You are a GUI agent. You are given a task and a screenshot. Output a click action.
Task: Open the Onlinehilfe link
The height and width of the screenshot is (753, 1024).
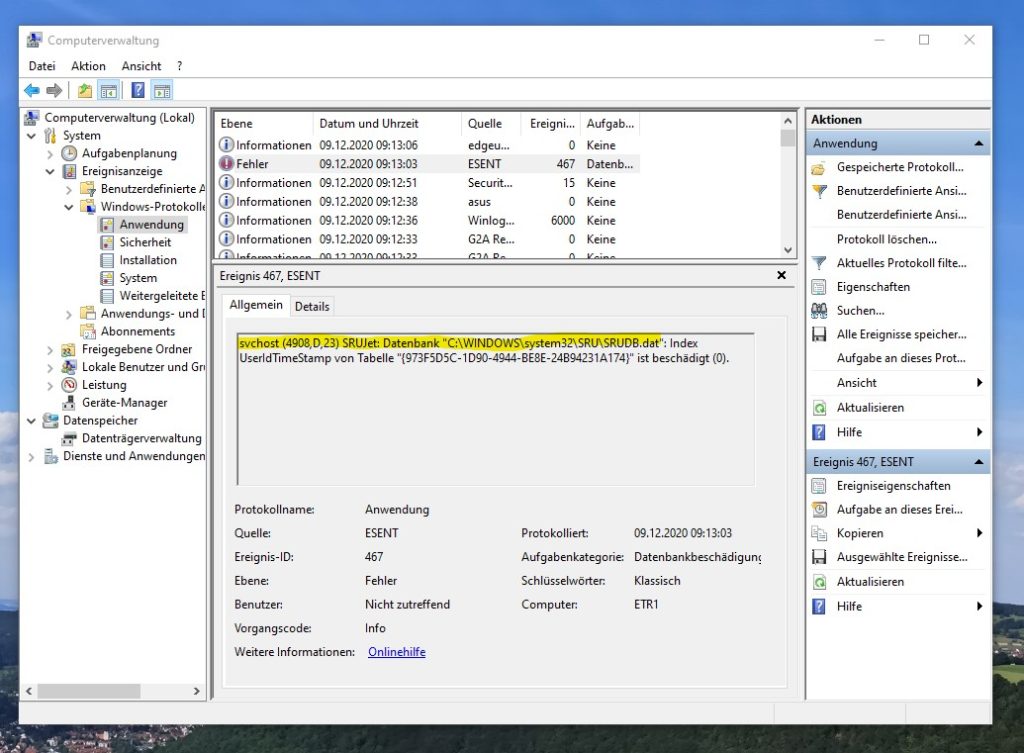click(x=396, y=652)
